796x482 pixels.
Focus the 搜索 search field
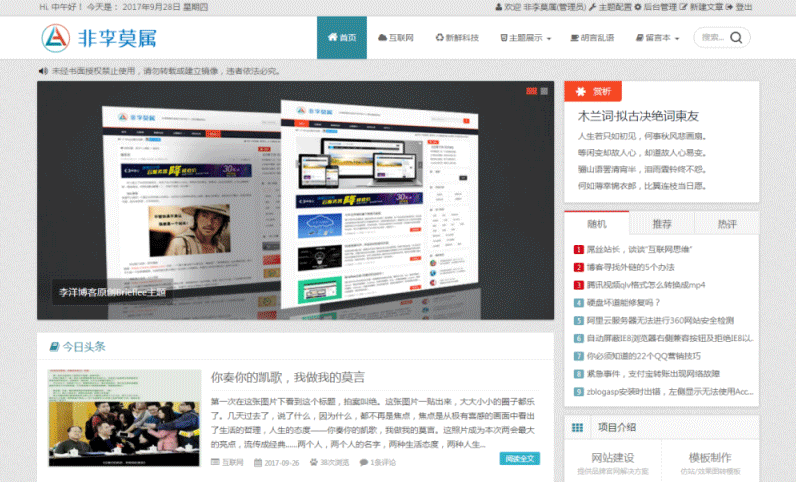(x=713, y=38)
